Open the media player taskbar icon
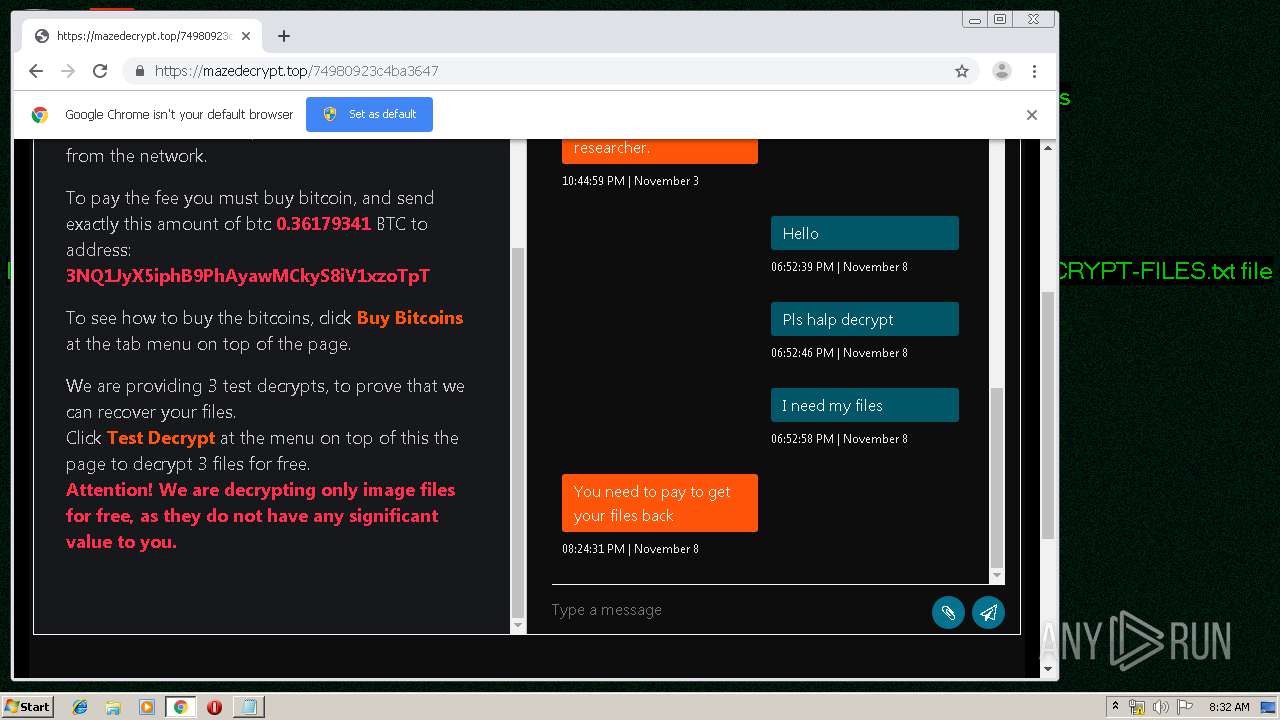The height and width of the screenshot is (720, 1280). [x=147, y=707]
